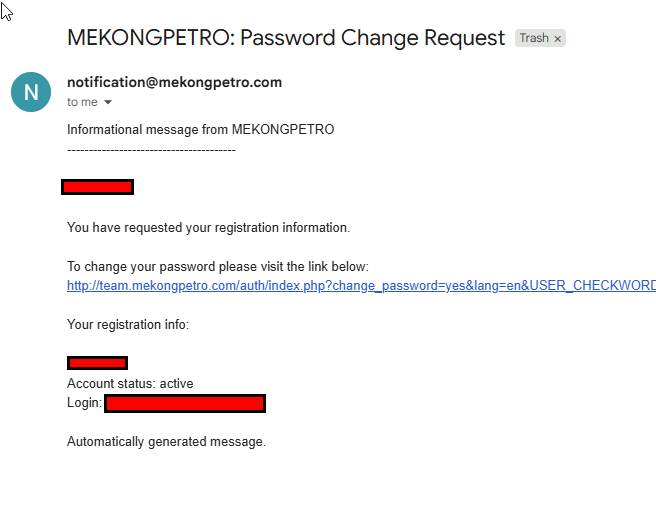Click sender address notification@mekongpetro.com

click(174, 82)
